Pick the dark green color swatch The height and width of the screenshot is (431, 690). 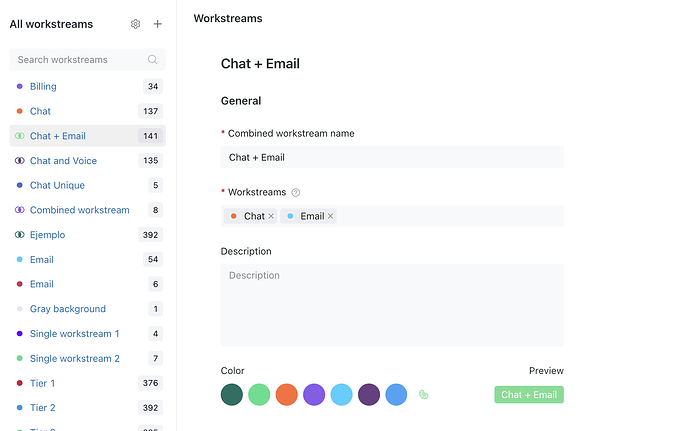[232, 395]
